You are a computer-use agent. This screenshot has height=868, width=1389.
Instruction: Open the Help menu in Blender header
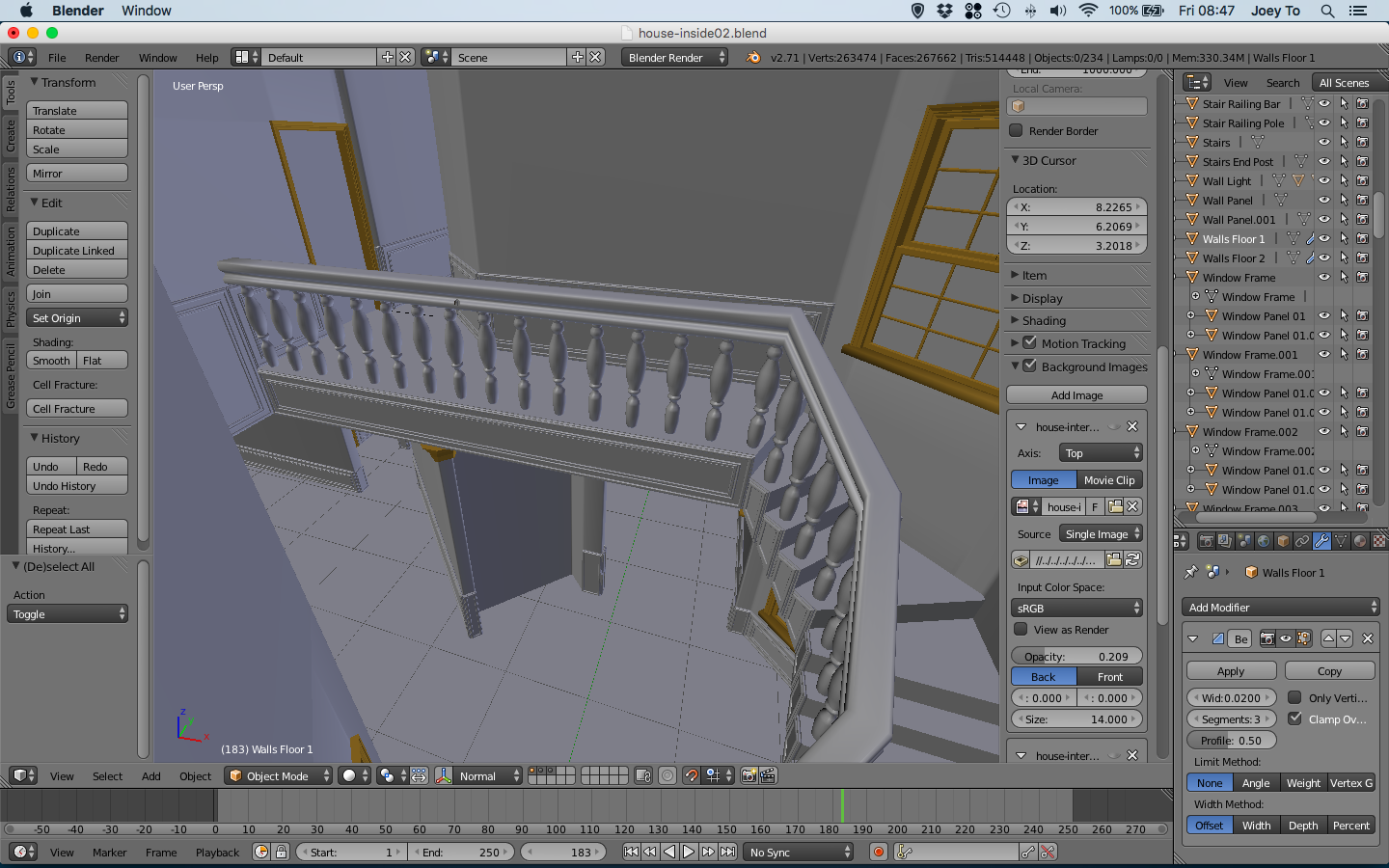pos(207,57)
